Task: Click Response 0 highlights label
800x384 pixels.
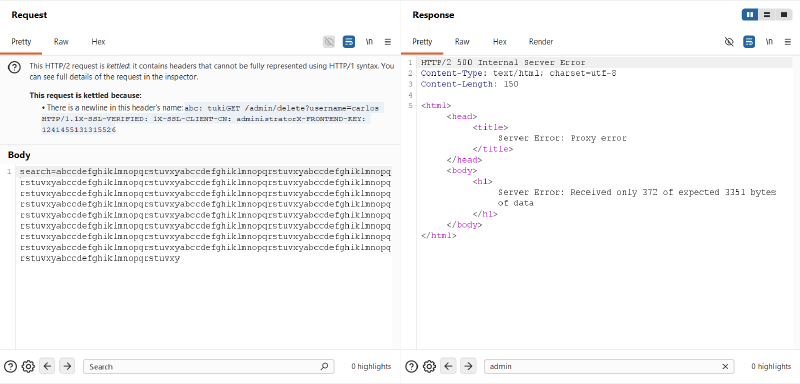Action: 771,366
